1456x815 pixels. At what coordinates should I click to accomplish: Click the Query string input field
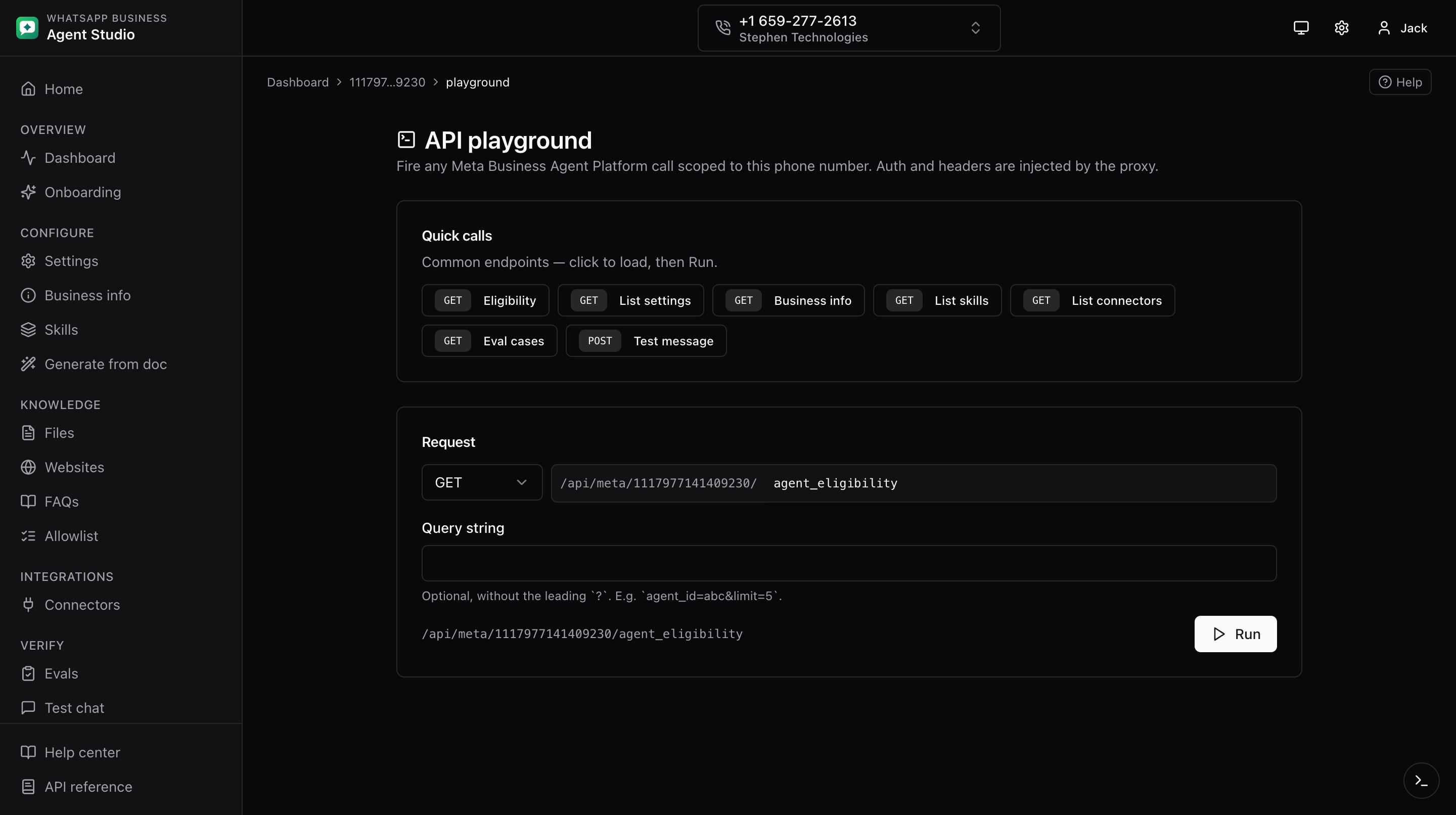pos(848,563)
